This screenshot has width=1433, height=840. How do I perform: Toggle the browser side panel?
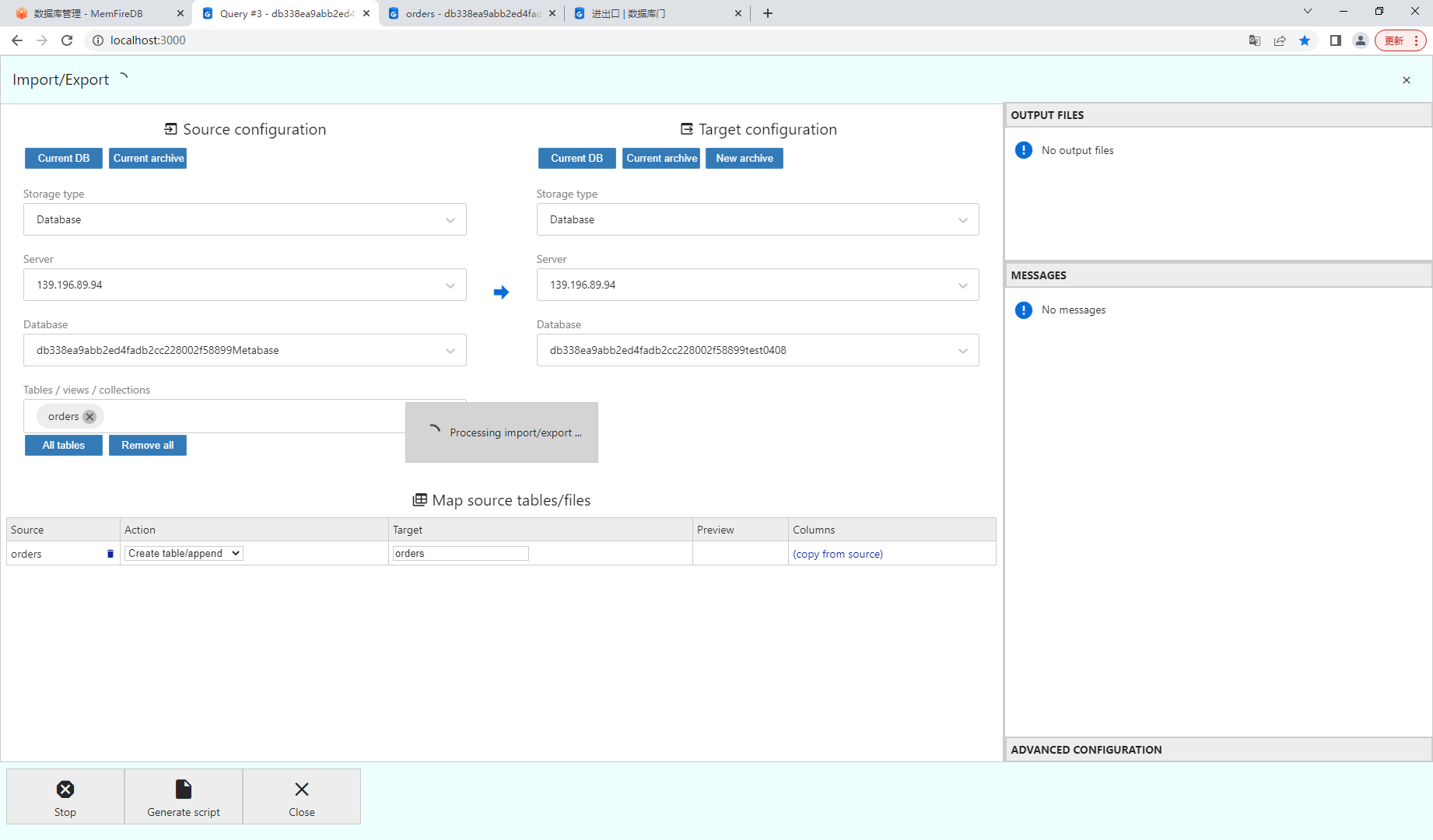pyautogui.click(x=1336, y=40)
